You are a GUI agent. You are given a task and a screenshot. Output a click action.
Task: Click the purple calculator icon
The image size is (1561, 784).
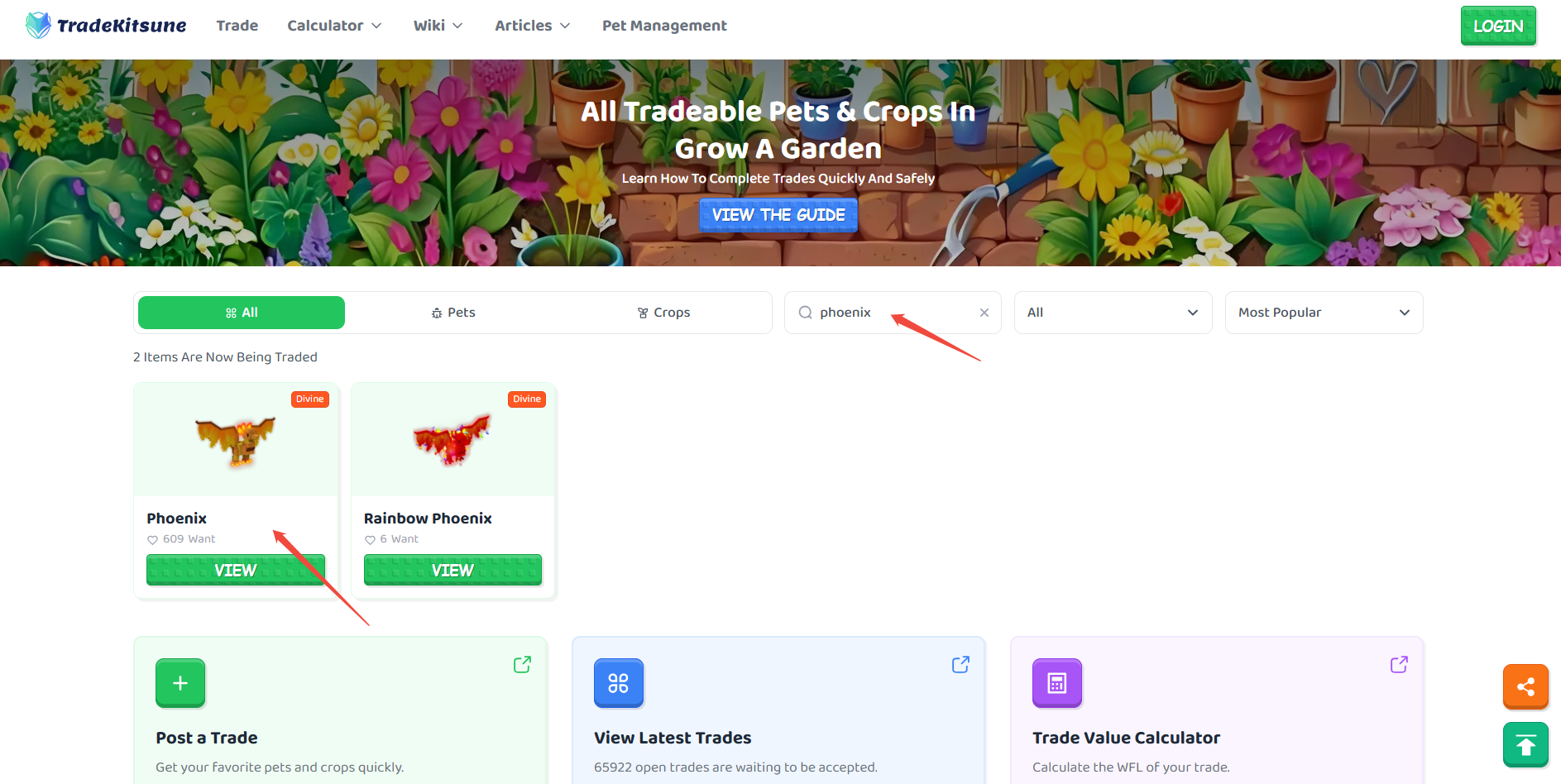coord(1057,683)
